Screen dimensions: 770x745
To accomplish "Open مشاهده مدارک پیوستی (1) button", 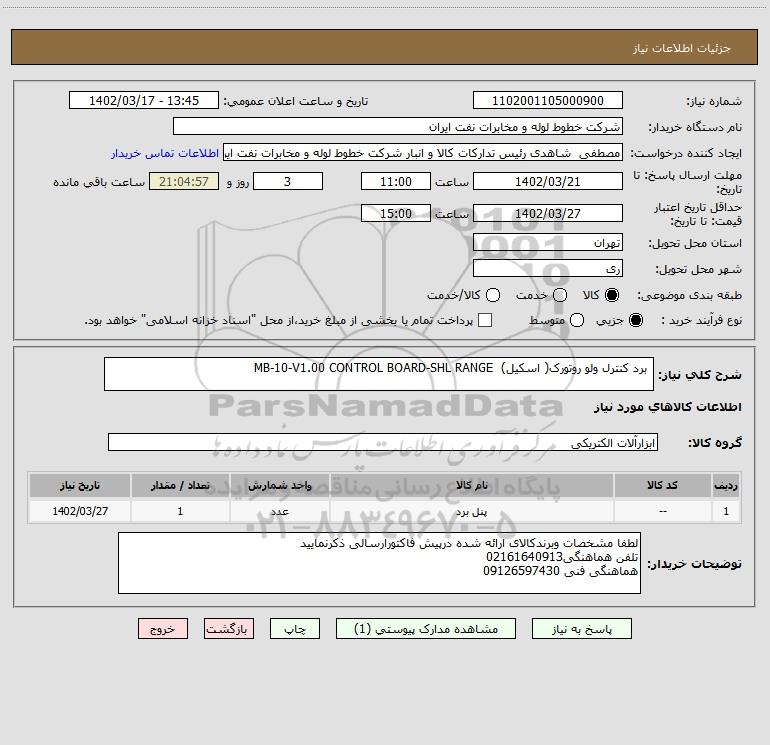I will tap(426, 629).
